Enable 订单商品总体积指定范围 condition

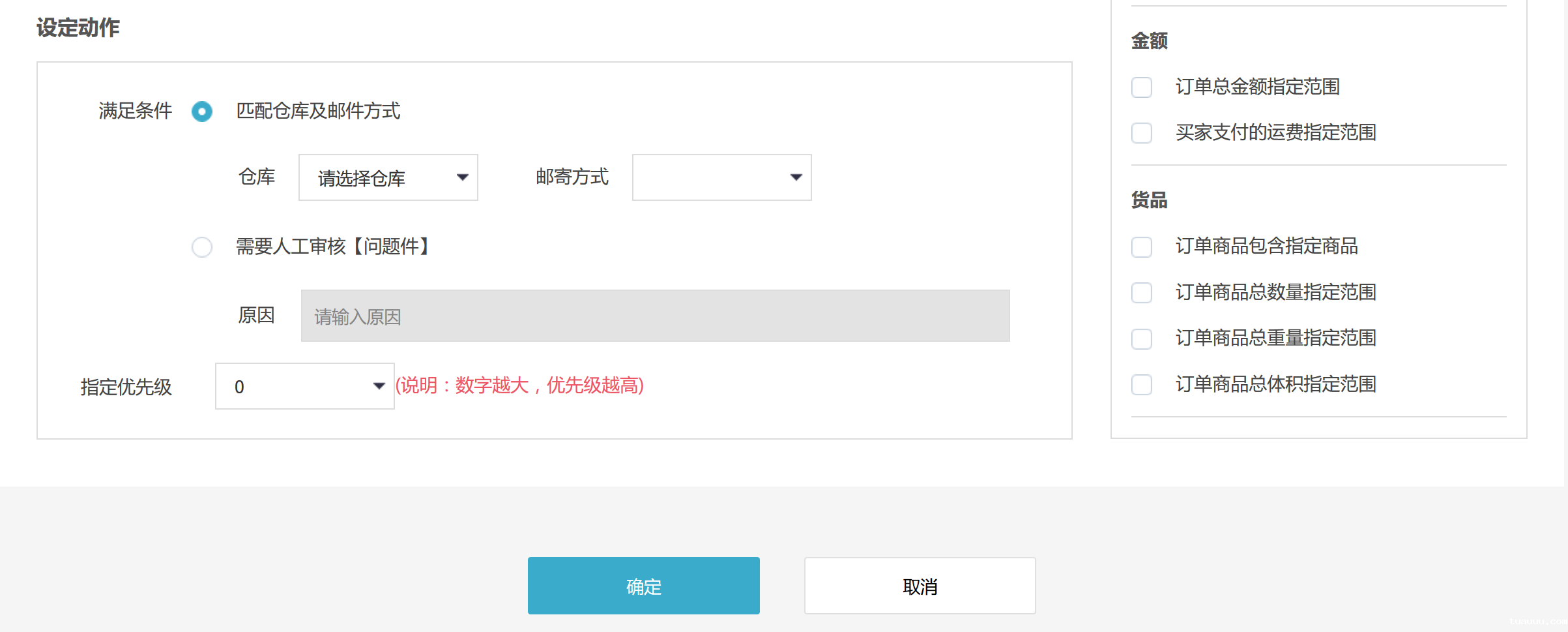[1141, 385]
